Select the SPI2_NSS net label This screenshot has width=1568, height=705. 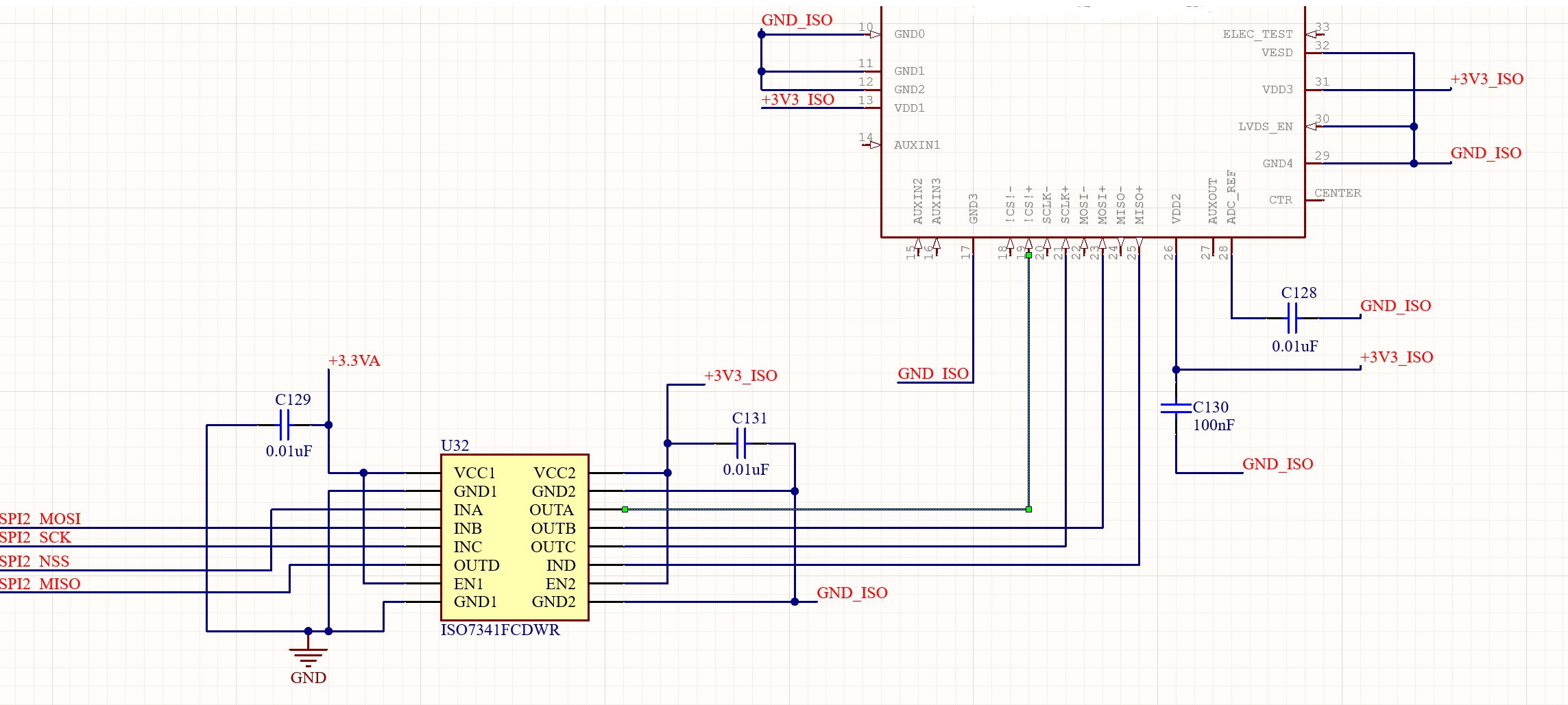coord(34,561)
